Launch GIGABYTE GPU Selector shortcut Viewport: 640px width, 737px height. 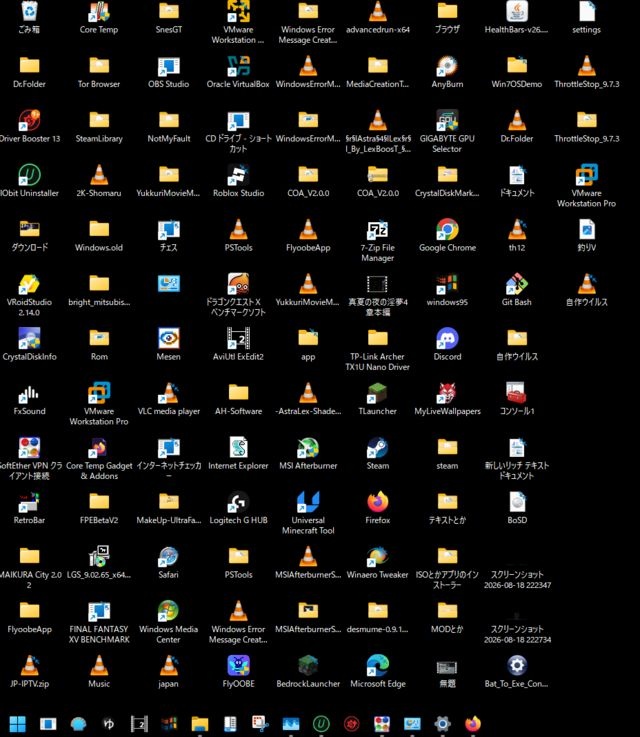tap(447, 120)
